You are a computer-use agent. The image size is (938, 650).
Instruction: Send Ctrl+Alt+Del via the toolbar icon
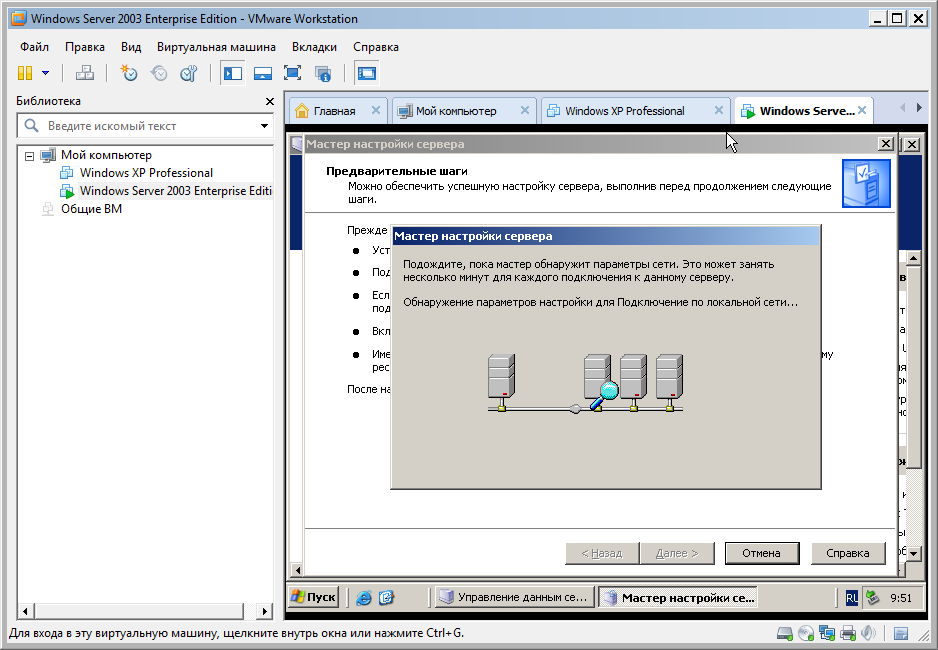tap(85, 74)
